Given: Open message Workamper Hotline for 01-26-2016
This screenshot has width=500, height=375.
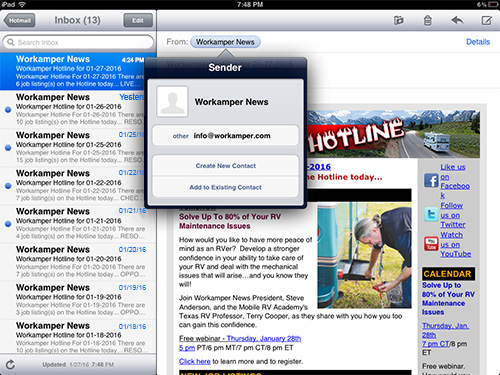Looking at the screenshot, I should 78,109.
